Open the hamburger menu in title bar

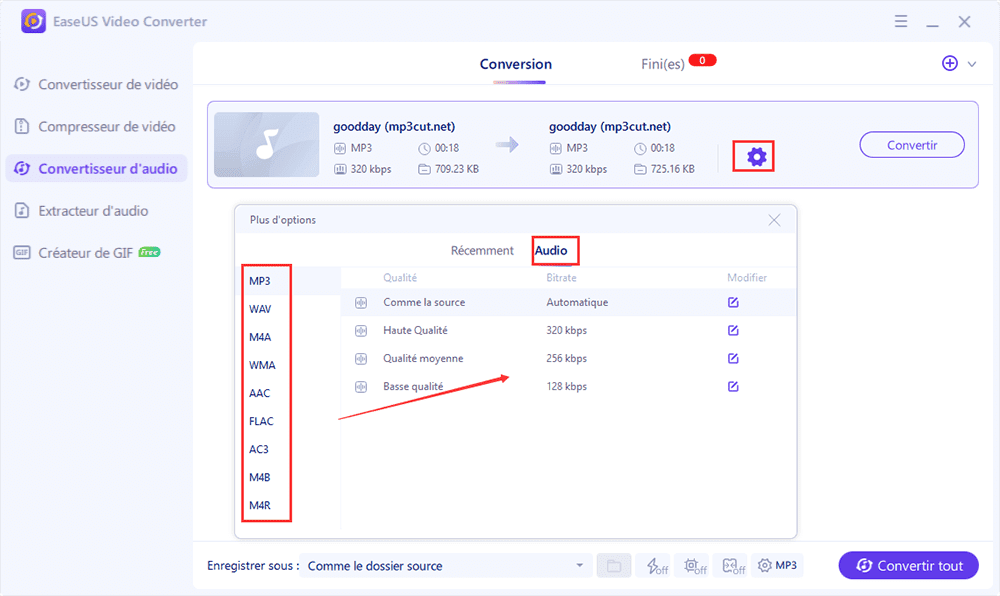point(900,21)
